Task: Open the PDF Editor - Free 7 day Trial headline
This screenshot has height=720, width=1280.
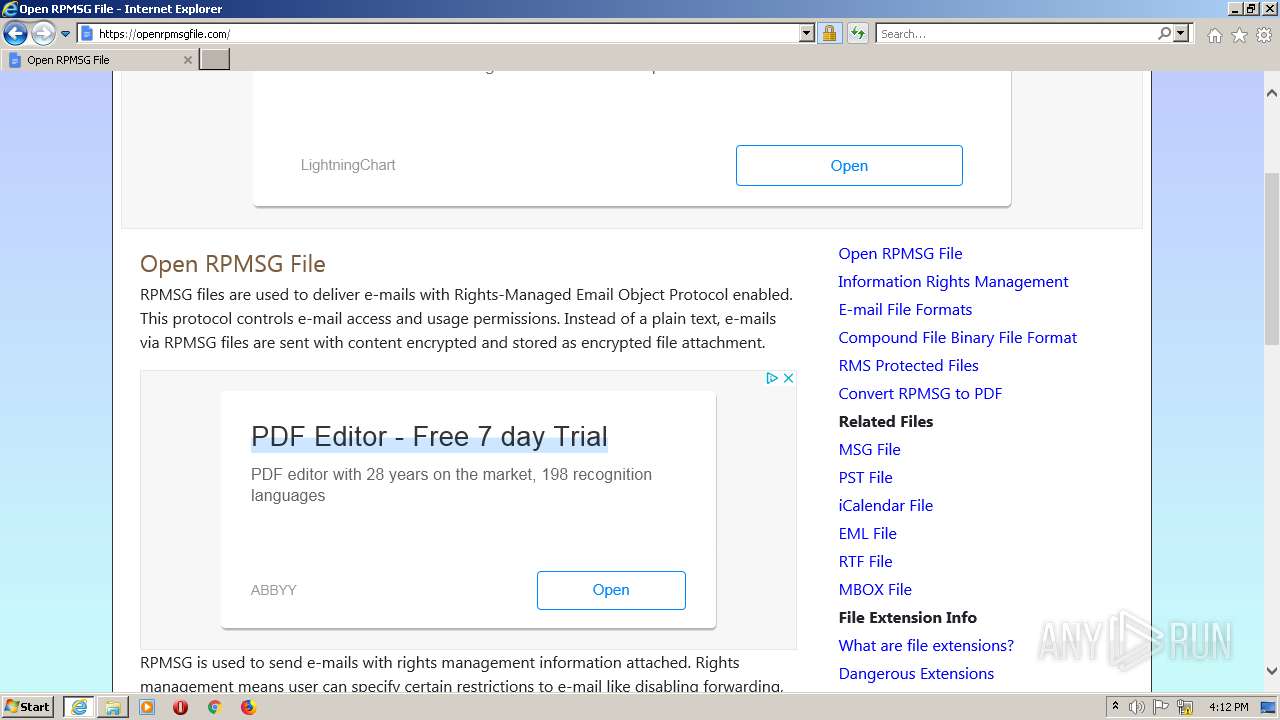Action: [429, 437]
